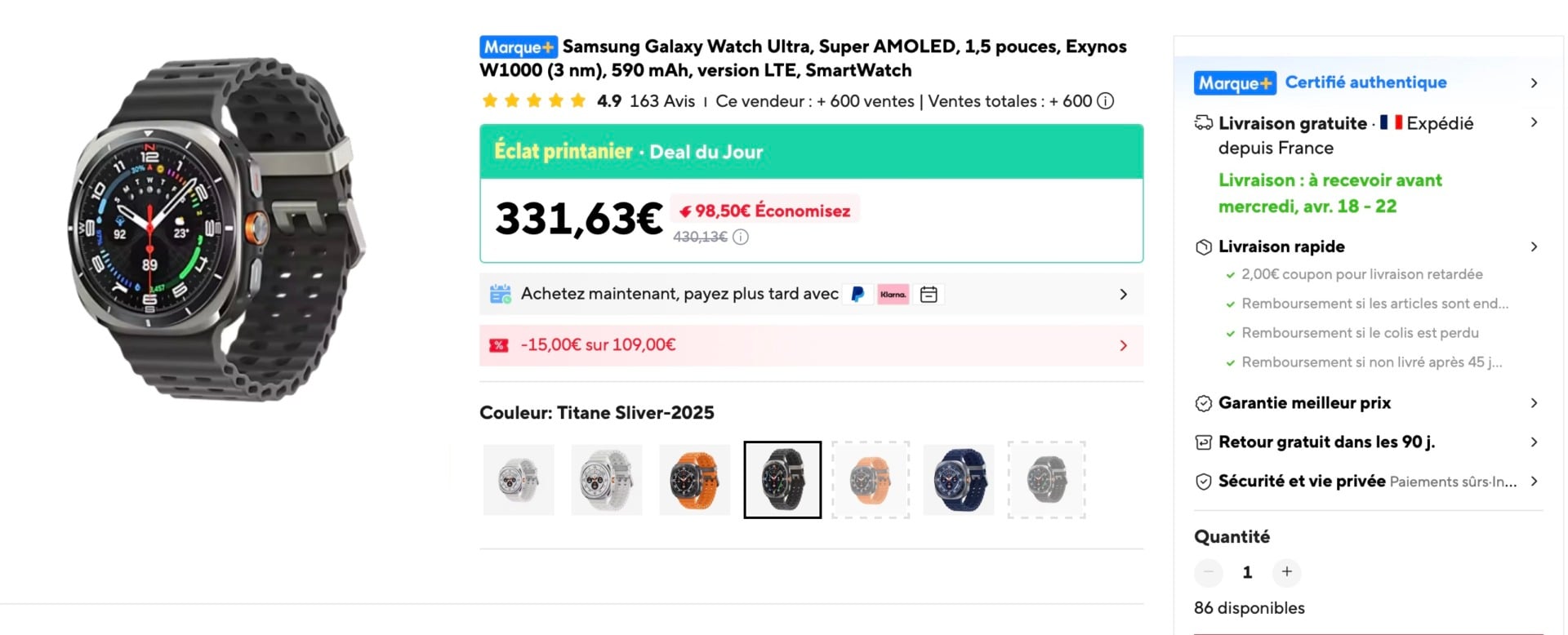Viewport: 1568px width, 635px height.
Task: Select the Klarna payment icon
Action: [x=893, y=294]
